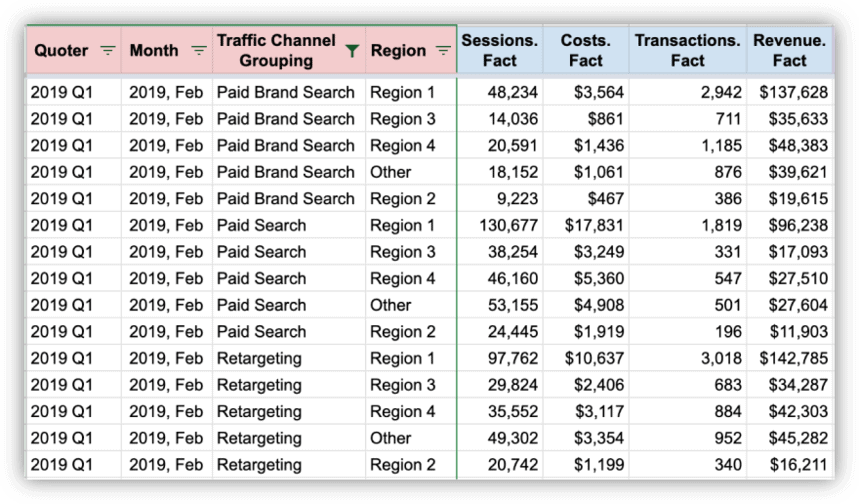Open the Month column filter
This screenshot has width=859, height=504.
(199, 50)
